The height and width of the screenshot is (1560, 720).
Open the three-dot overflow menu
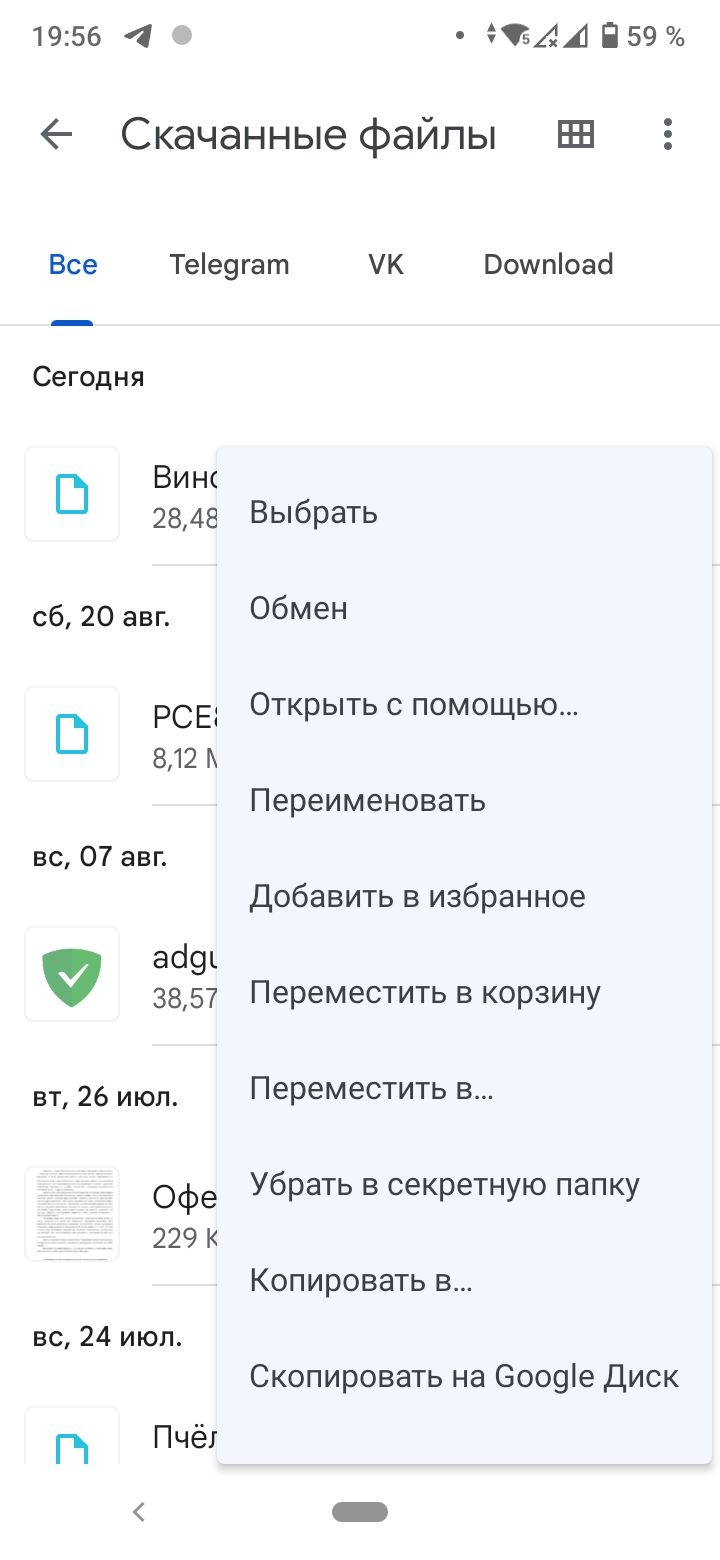(x=667, y=134)
